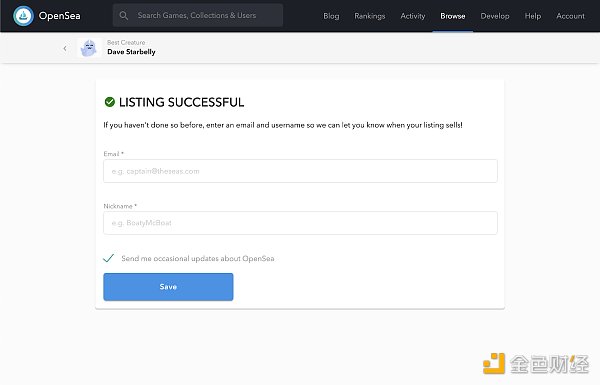Focus the Email input field
600x385 pixels.
click(300, 171)
